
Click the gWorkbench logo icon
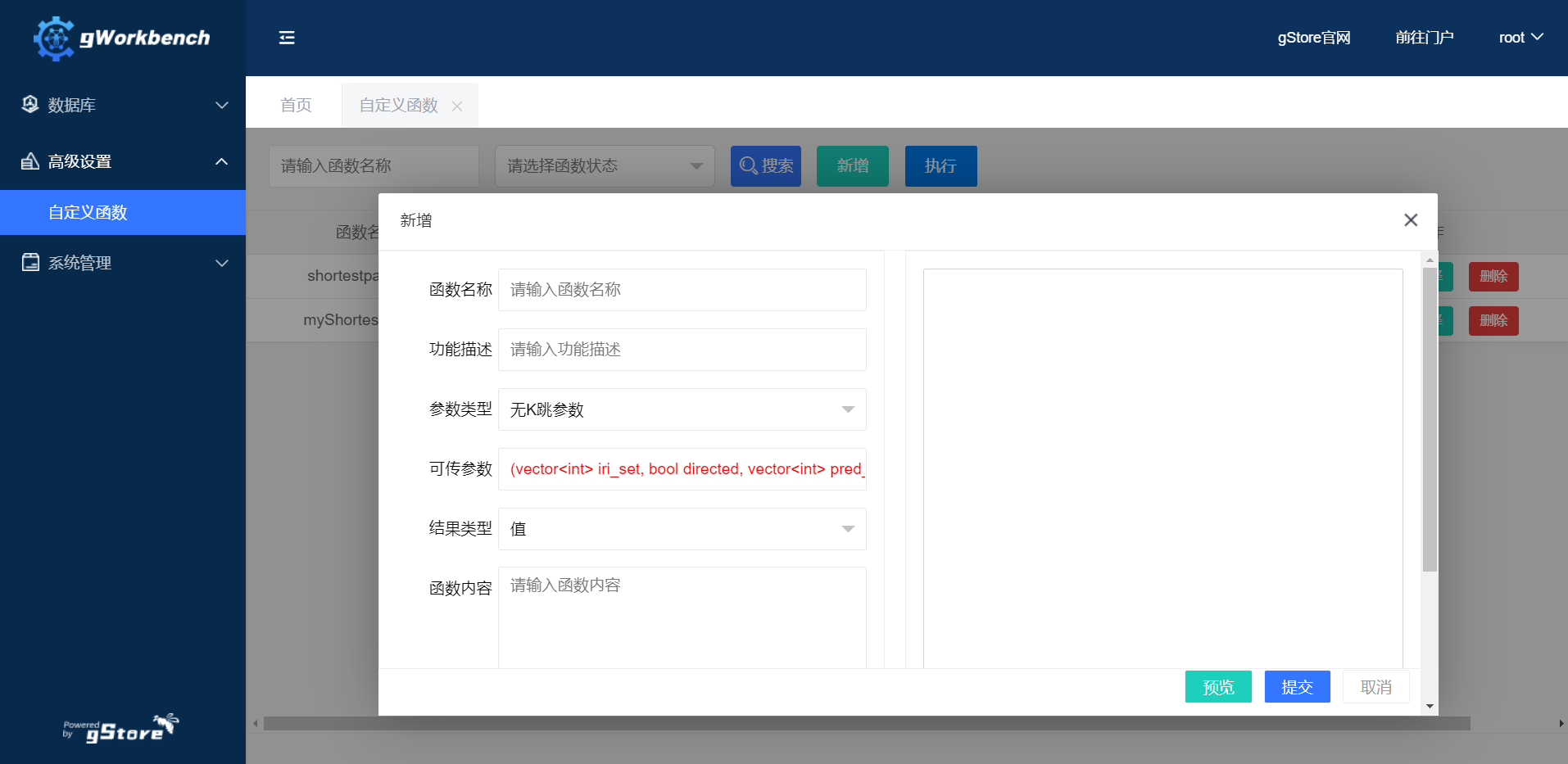click(54, 38)
